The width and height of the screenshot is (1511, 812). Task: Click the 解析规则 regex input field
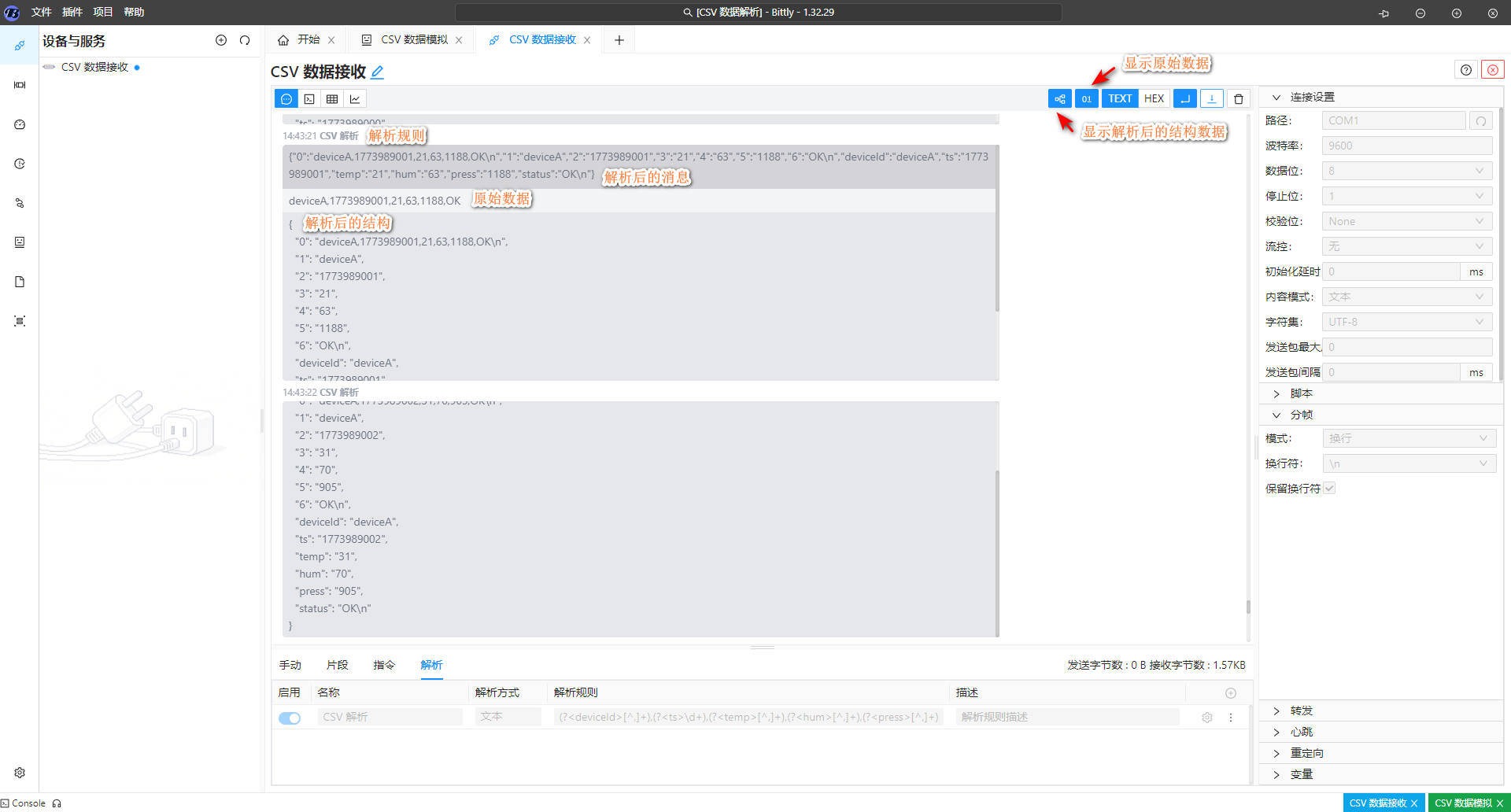coord(748,718)
